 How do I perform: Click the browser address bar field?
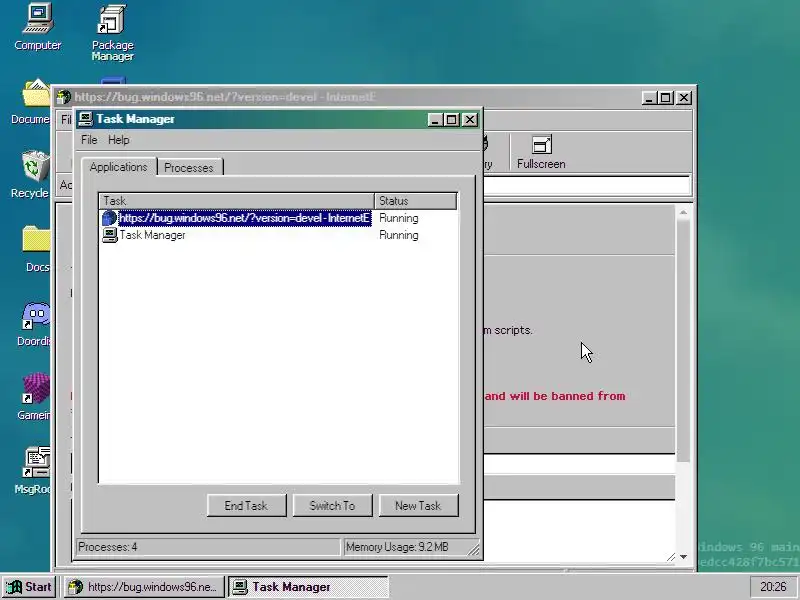click(x=587, y=185)
